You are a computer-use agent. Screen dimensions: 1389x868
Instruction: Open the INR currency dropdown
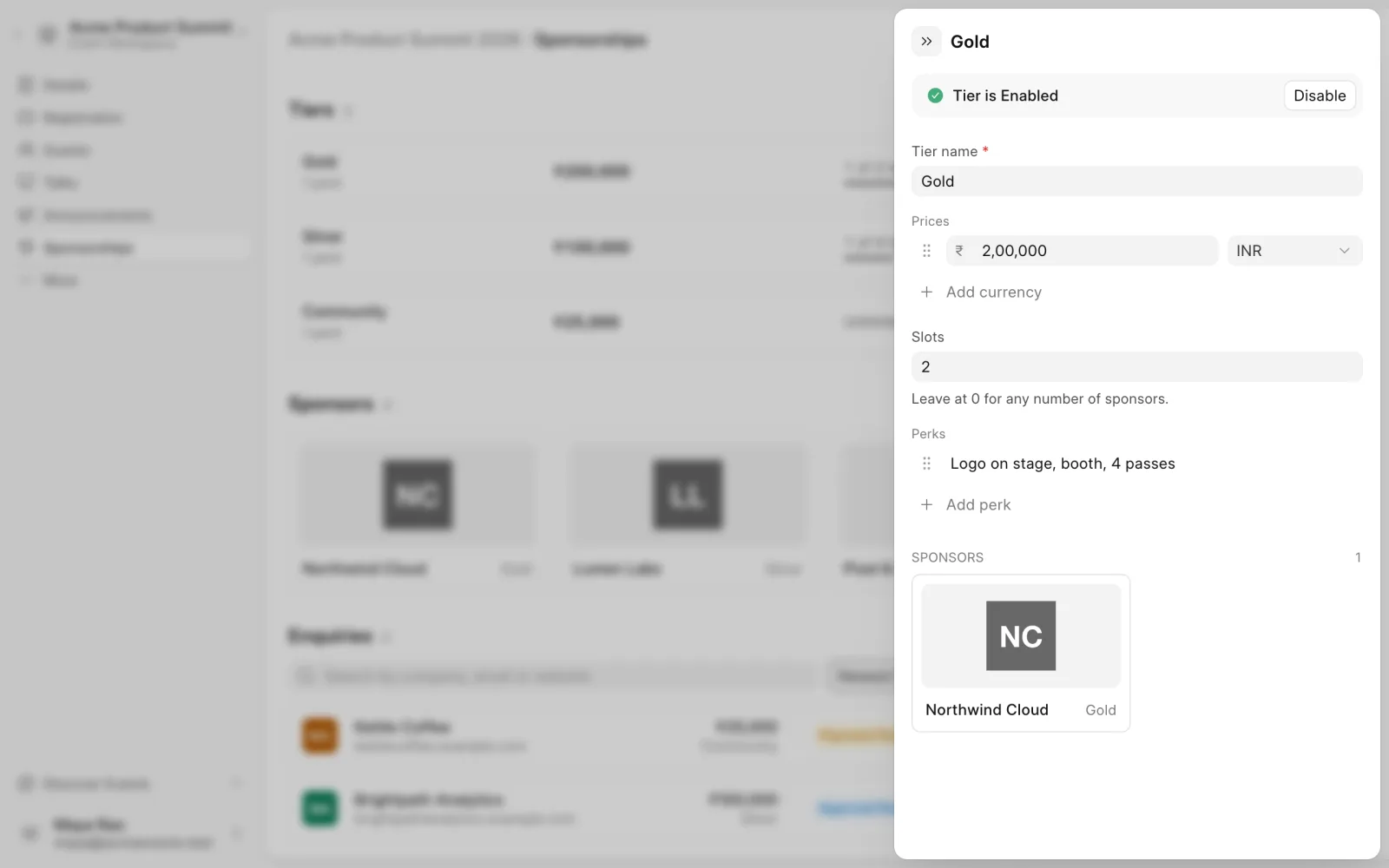click(x=1294, y=251)
